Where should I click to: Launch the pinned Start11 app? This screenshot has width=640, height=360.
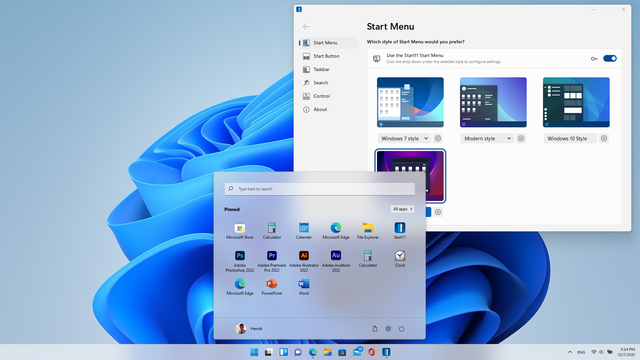400,231
